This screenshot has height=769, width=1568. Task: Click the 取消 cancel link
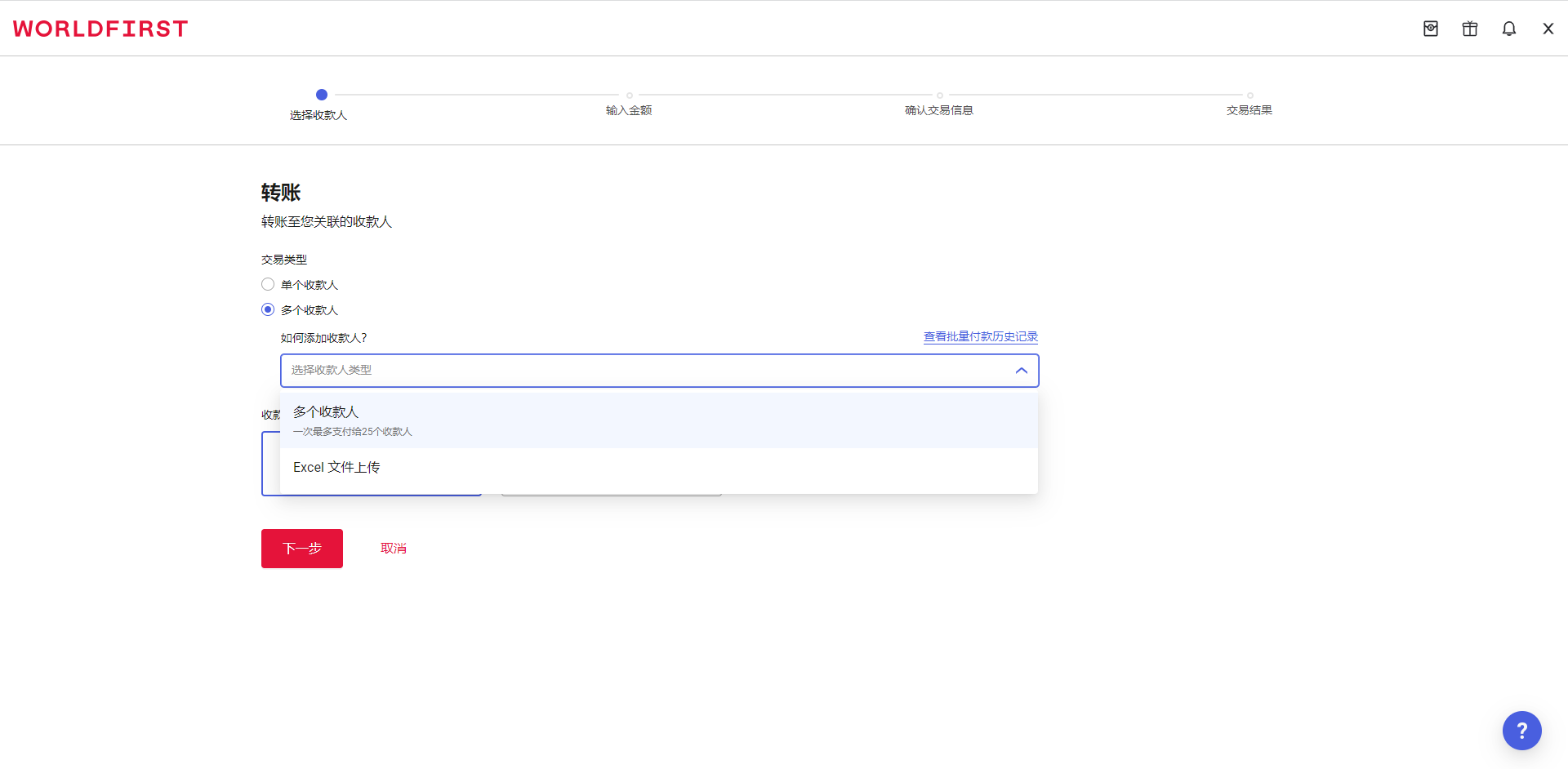pos(394,549)
